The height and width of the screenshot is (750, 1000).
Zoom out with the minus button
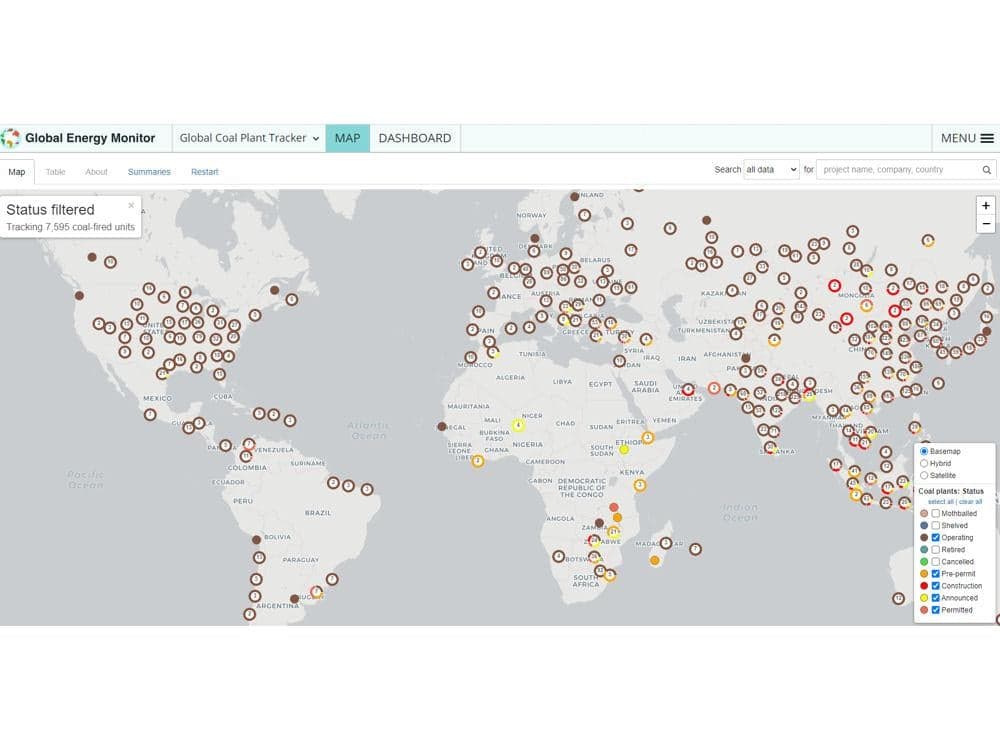(985, 224)
